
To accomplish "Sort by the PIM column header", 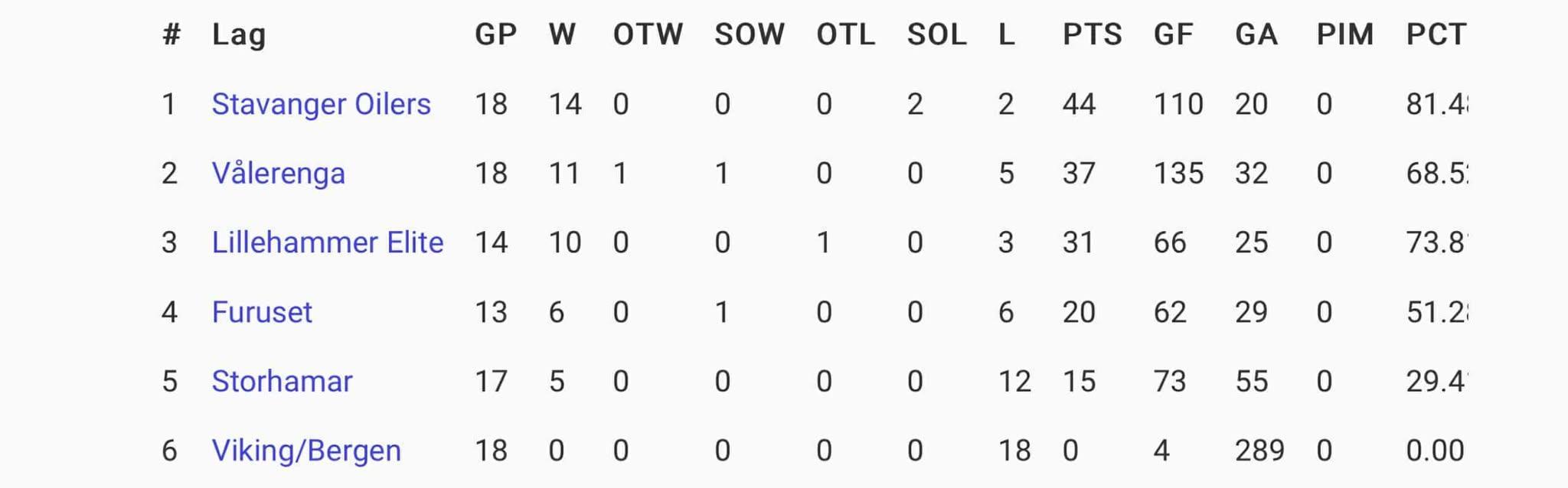I will pyautogui.click(x=1344, y=34).
